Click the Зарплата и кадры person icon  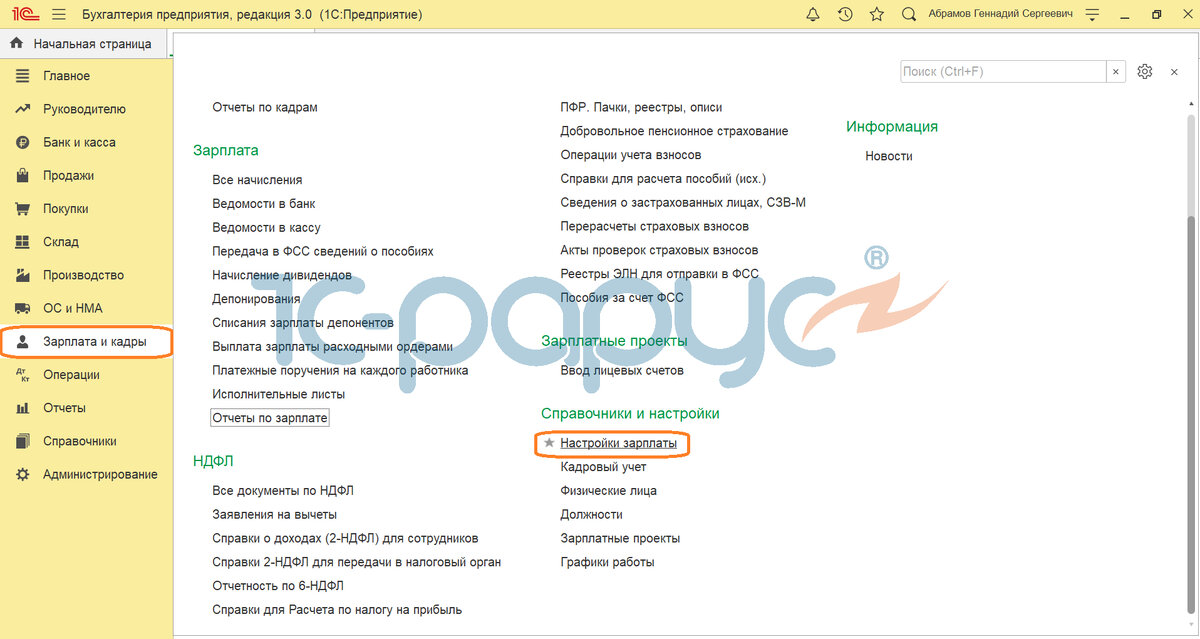tap(22, 342)
